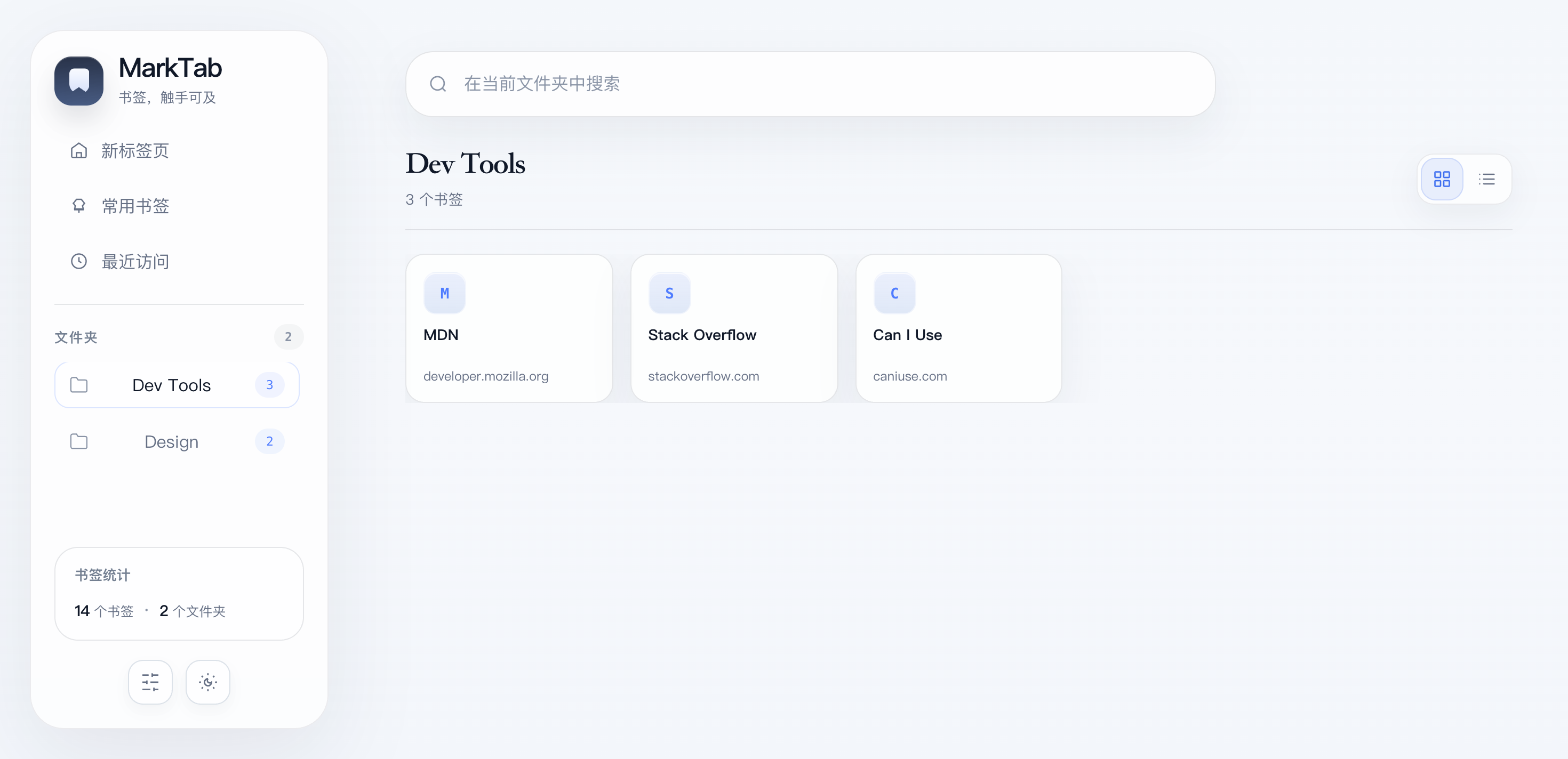Screen dimensions: 1568x759
Task: Open 常用书签 in the sidebar
Action: click(x=179, y=206)
